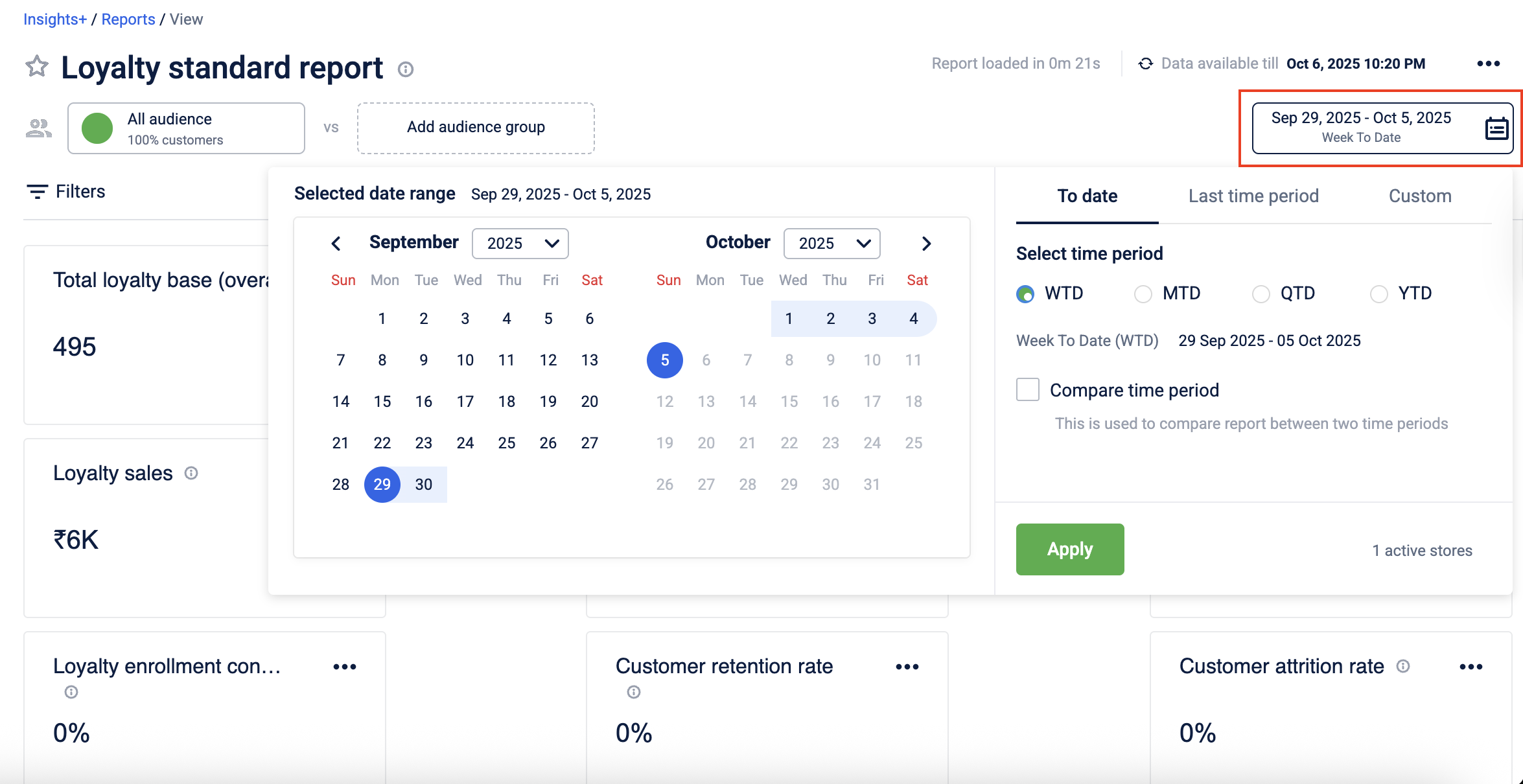Enable the Compare time period checkbox

1027,390
